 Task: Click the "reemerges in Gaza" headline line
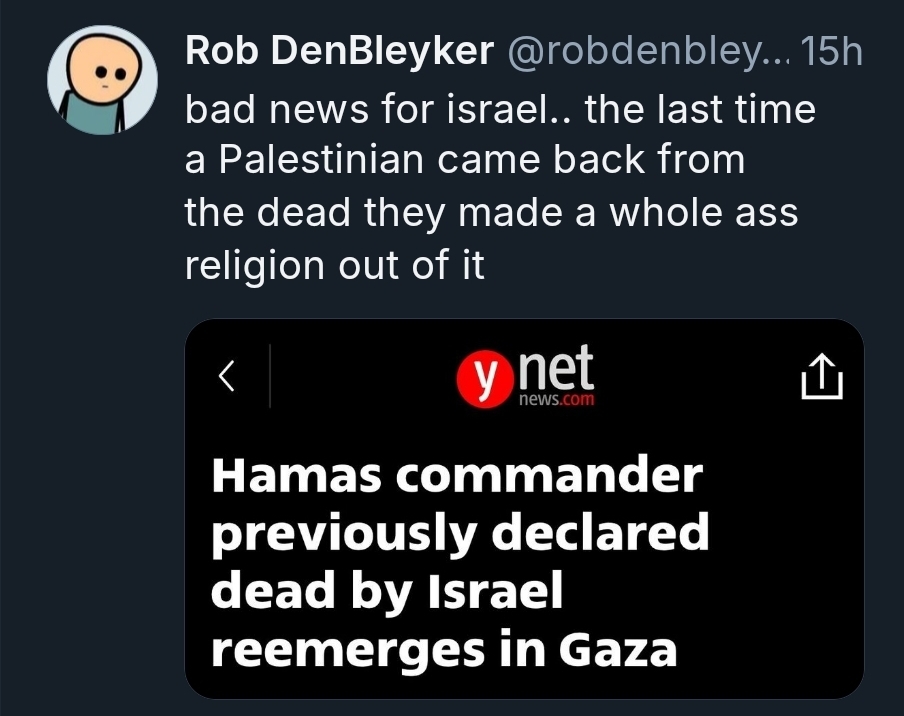pyautogui.click(x=444, y=651)
